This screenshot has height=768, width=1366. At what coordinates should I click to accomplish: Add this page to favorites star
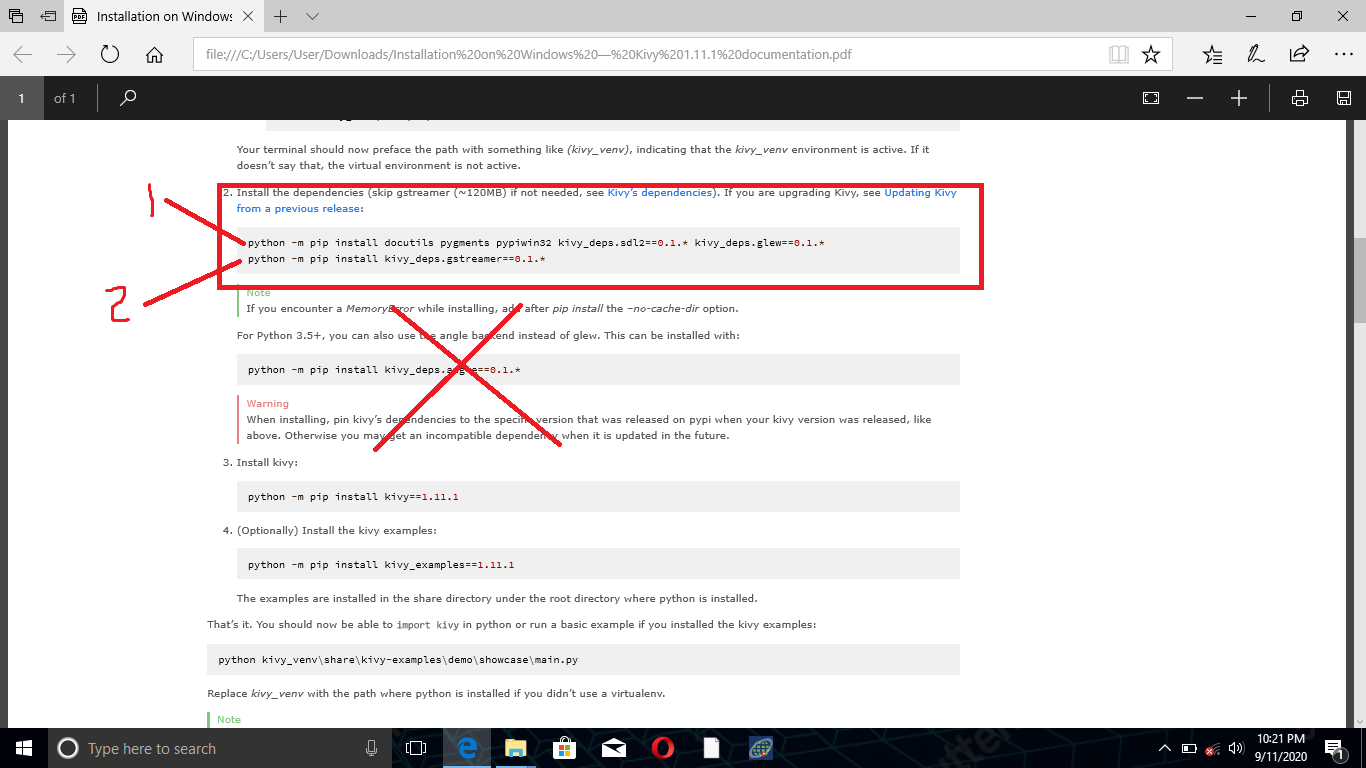pyautogui.click(x=1151, y=54)
